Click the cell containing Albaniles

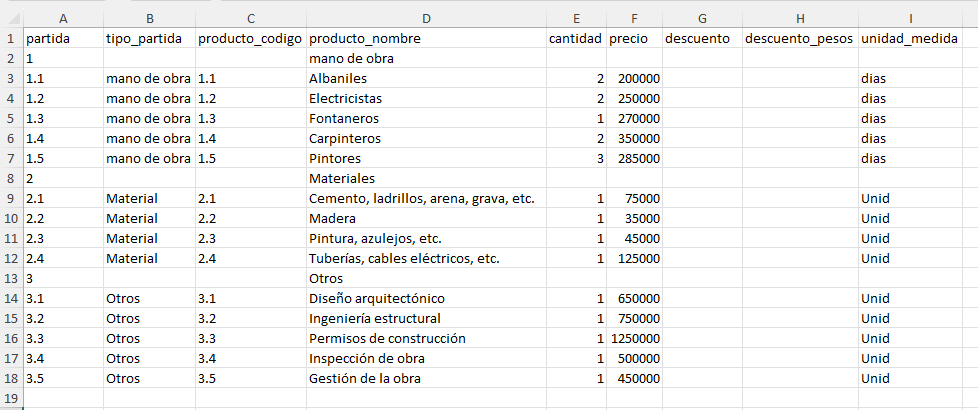426,79
